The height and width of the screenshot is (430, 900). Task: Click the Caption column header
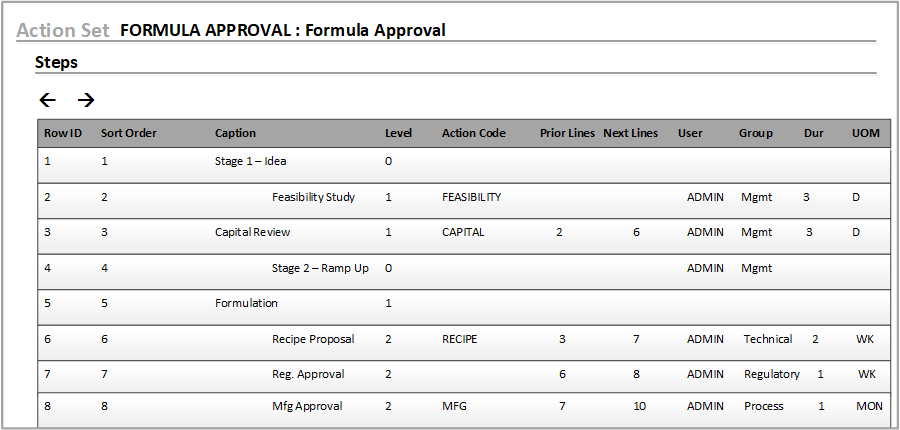235,133
